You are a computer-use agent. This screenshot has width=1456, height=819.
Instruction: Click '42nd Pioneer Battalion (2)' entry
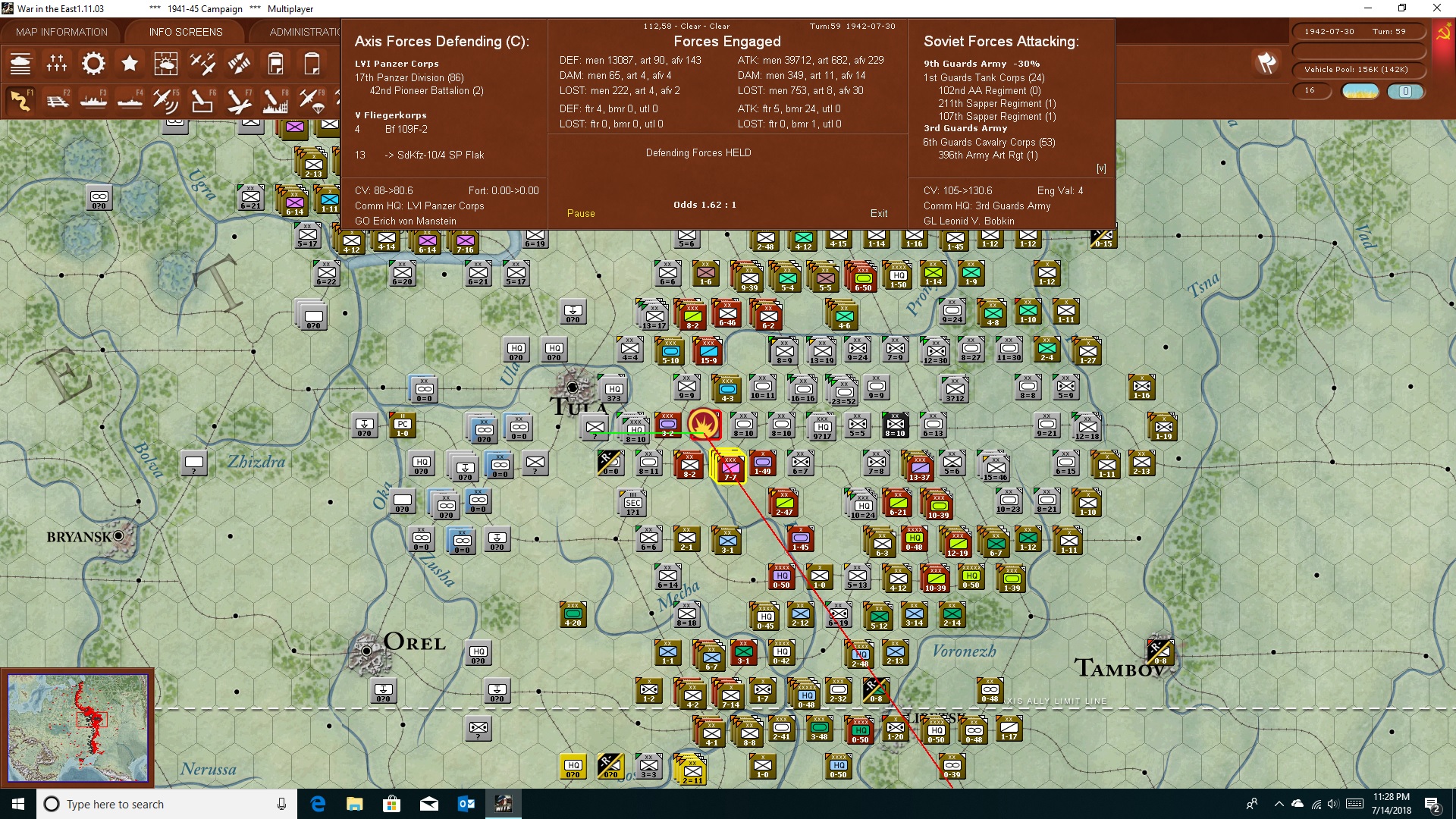[x=426, y=90]
